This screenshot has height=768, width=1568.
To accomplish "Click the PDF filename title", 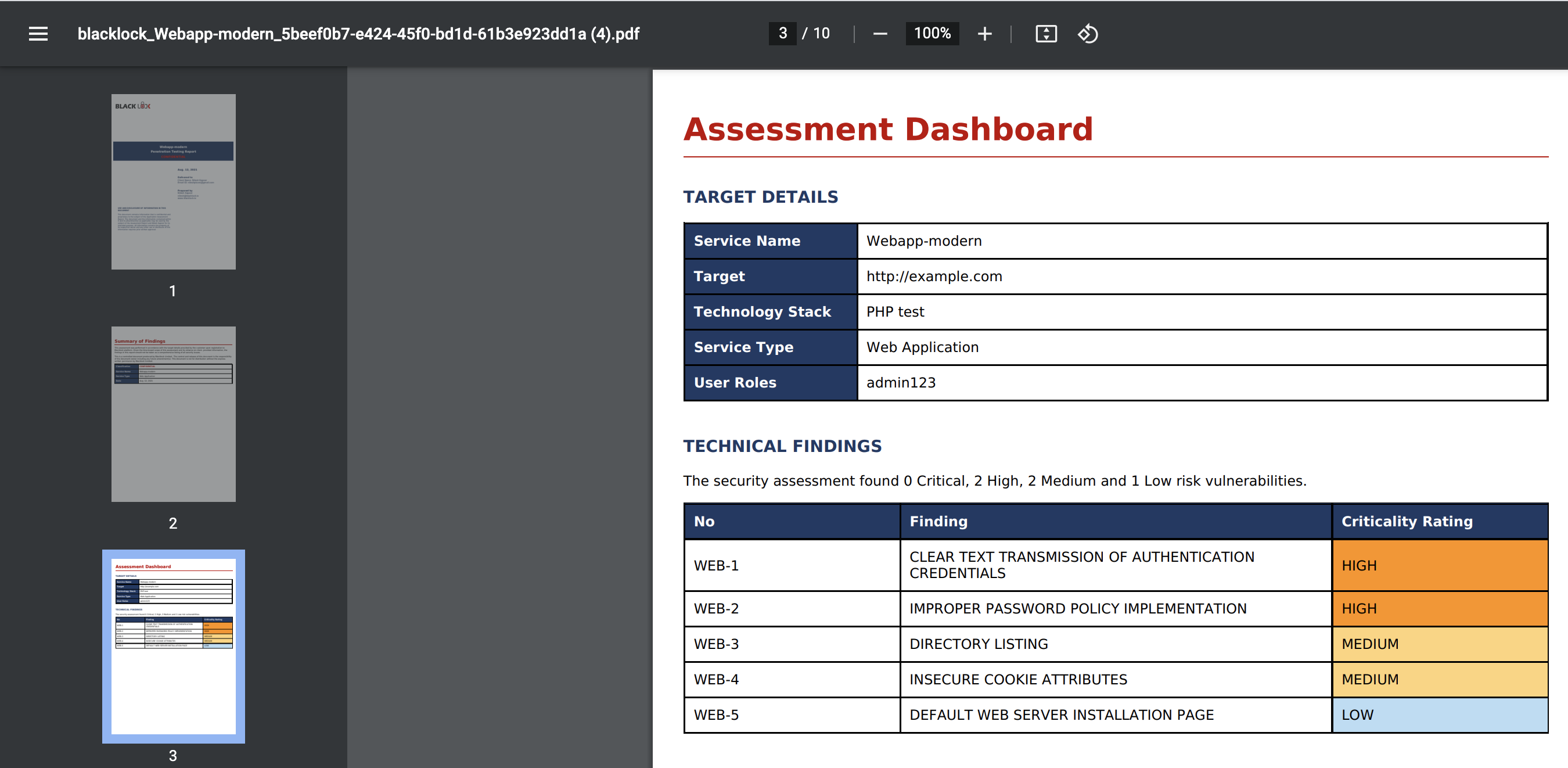I will pos(358,34).
